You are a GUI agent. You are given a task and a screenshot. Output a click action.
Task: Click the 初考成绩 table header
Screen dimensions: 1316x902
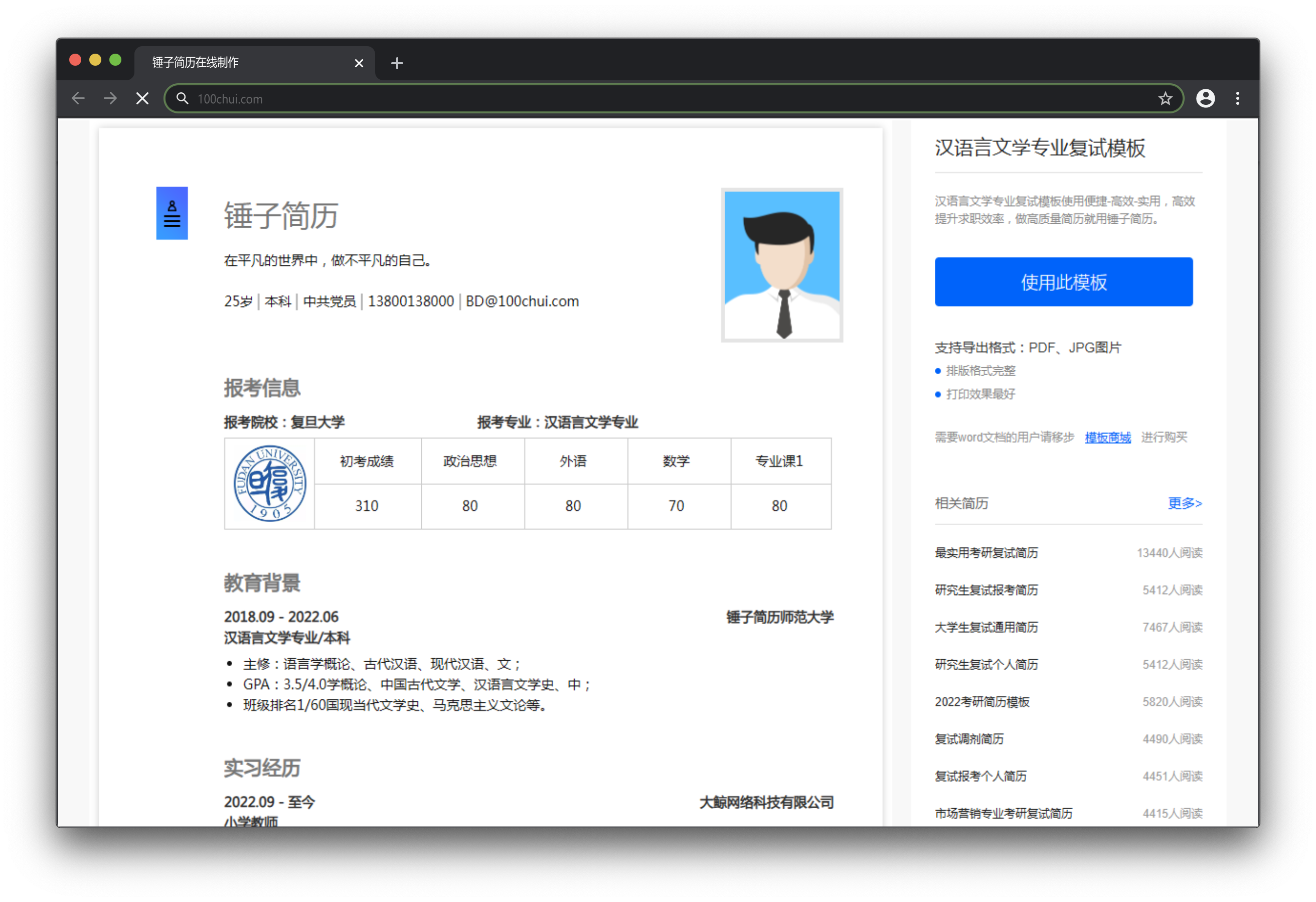(x=367, y=461)
